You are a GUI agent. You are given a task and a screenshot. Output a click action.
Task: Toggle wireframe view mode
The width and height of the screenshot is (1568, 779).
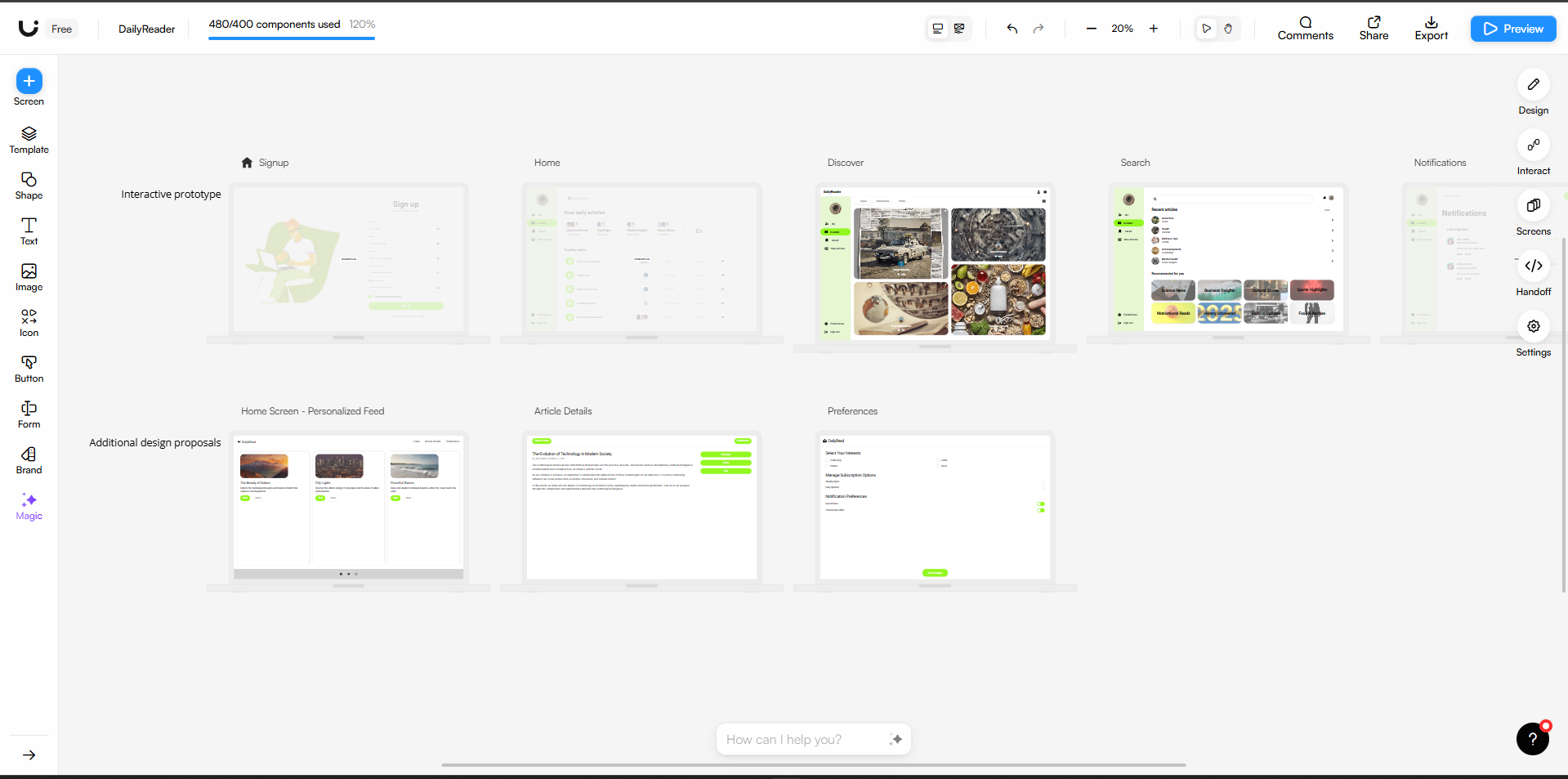(x=959, y=29)
